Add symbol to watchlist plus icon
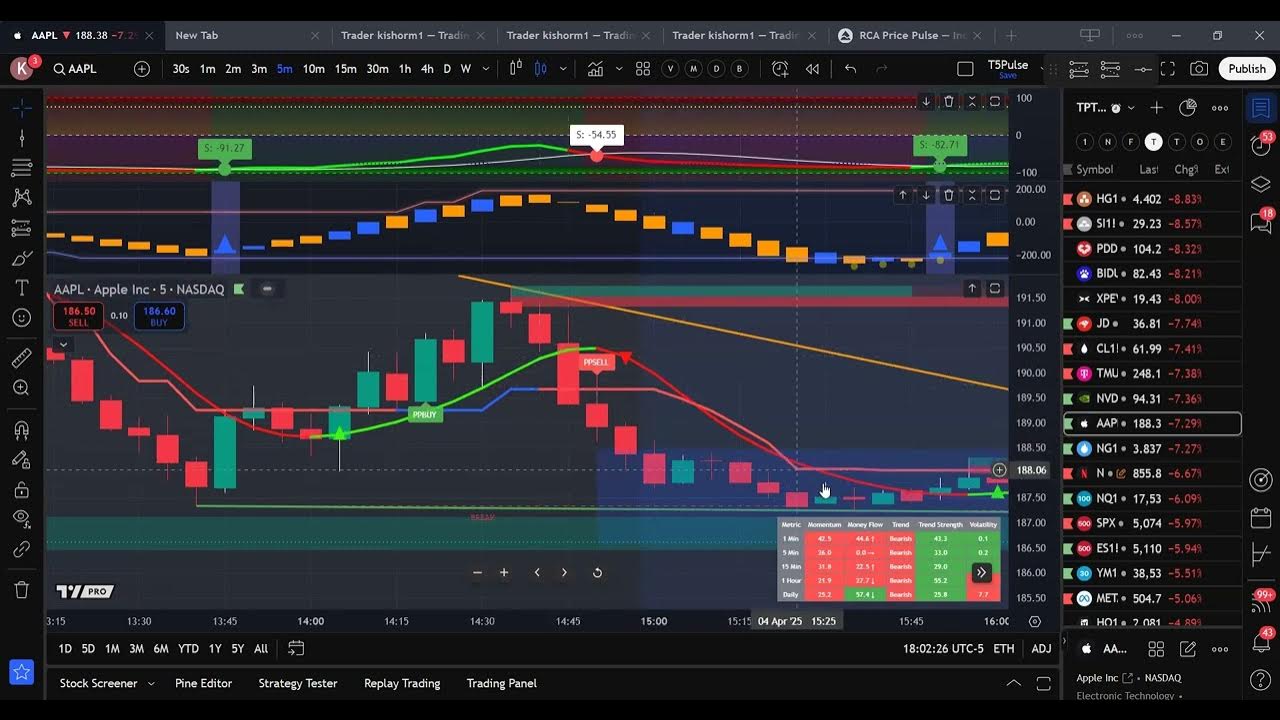Viewport: 1280px width, 720px height. tap(1157, 108)
